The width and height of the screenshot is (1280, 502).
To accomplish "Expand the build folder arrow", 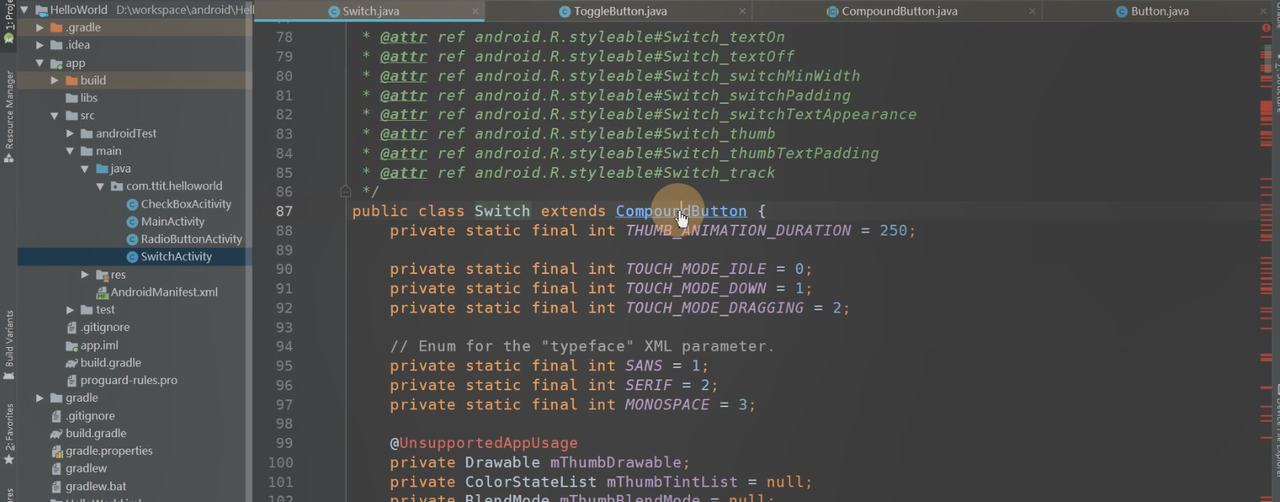I will [55, 80].
